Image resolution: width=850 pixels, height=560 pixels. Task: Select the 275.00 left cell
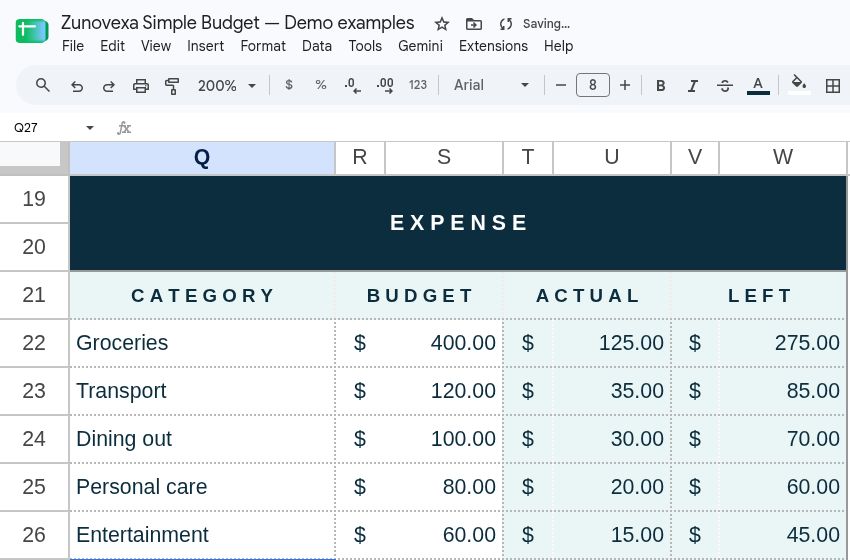tap(783, 343)
